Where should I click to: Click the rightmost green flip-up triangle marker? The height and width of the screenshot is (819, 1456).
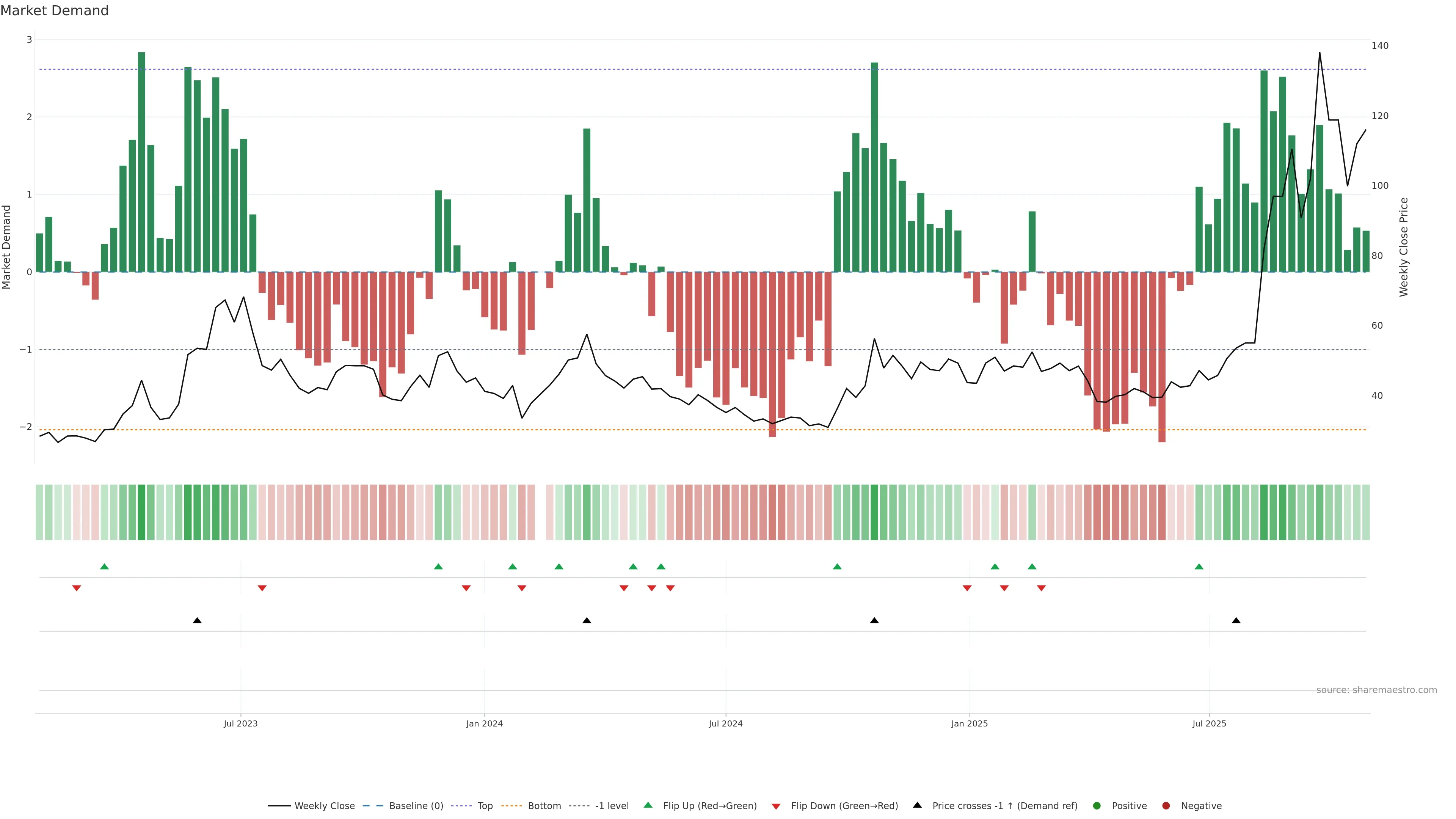(1199, 567)
